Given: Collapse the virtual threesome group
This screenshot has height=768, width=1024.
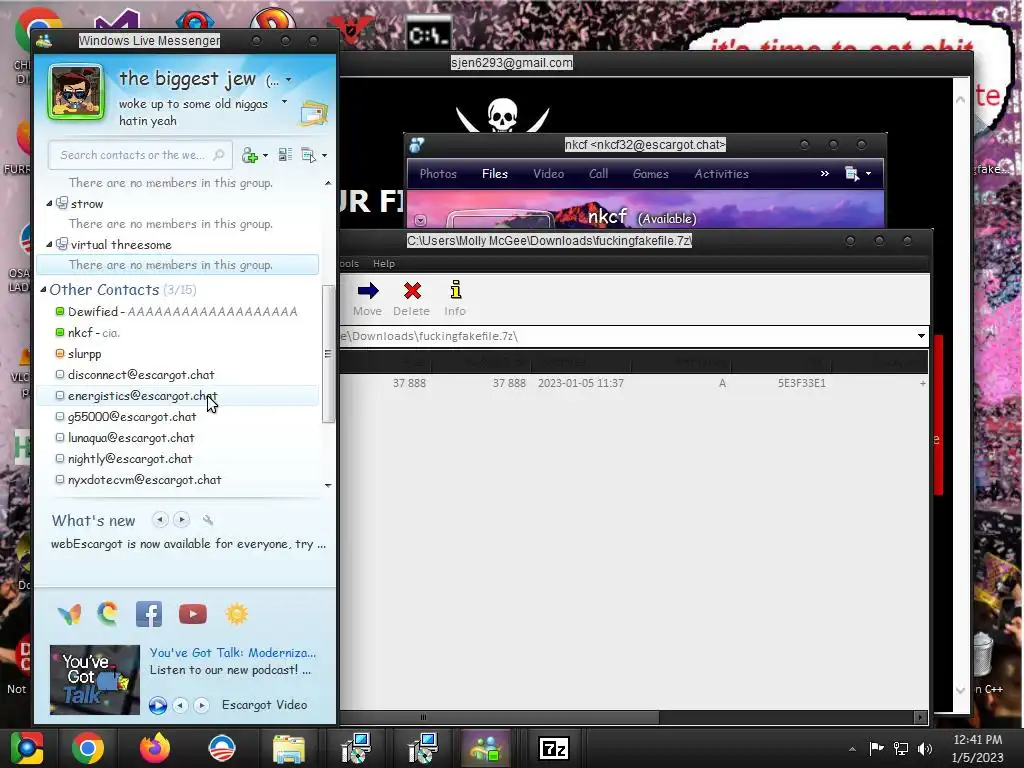Looking at the screenshot, I should (49, 244).
